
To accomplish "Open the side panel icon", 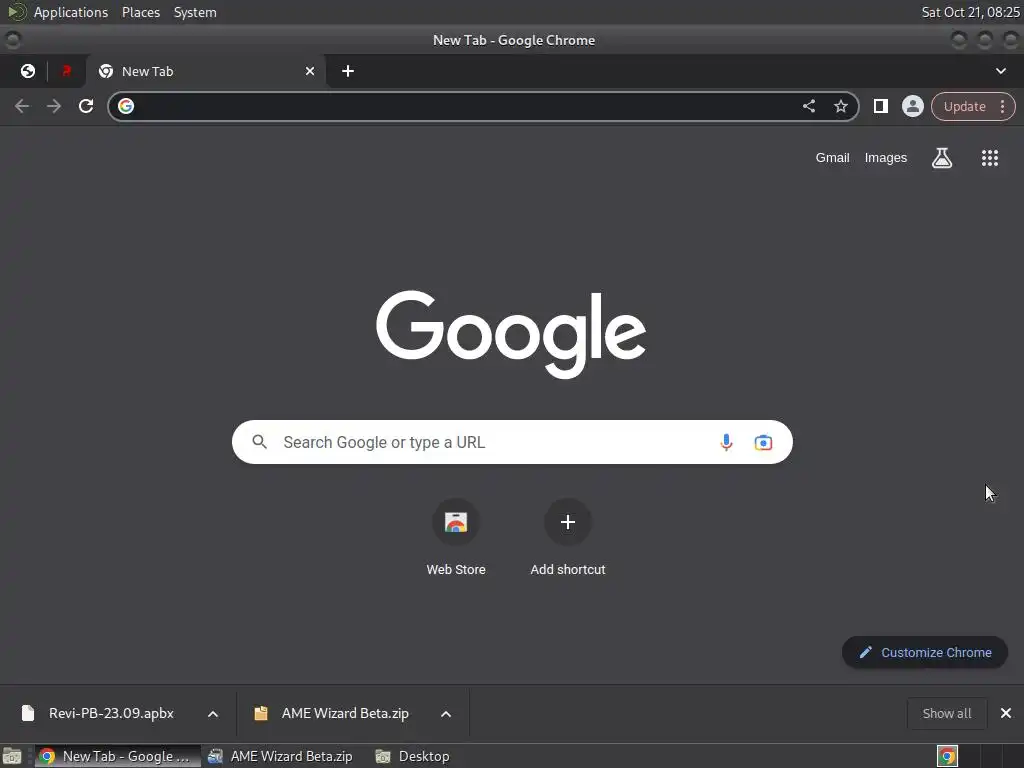I will click(x=880, y=106).
